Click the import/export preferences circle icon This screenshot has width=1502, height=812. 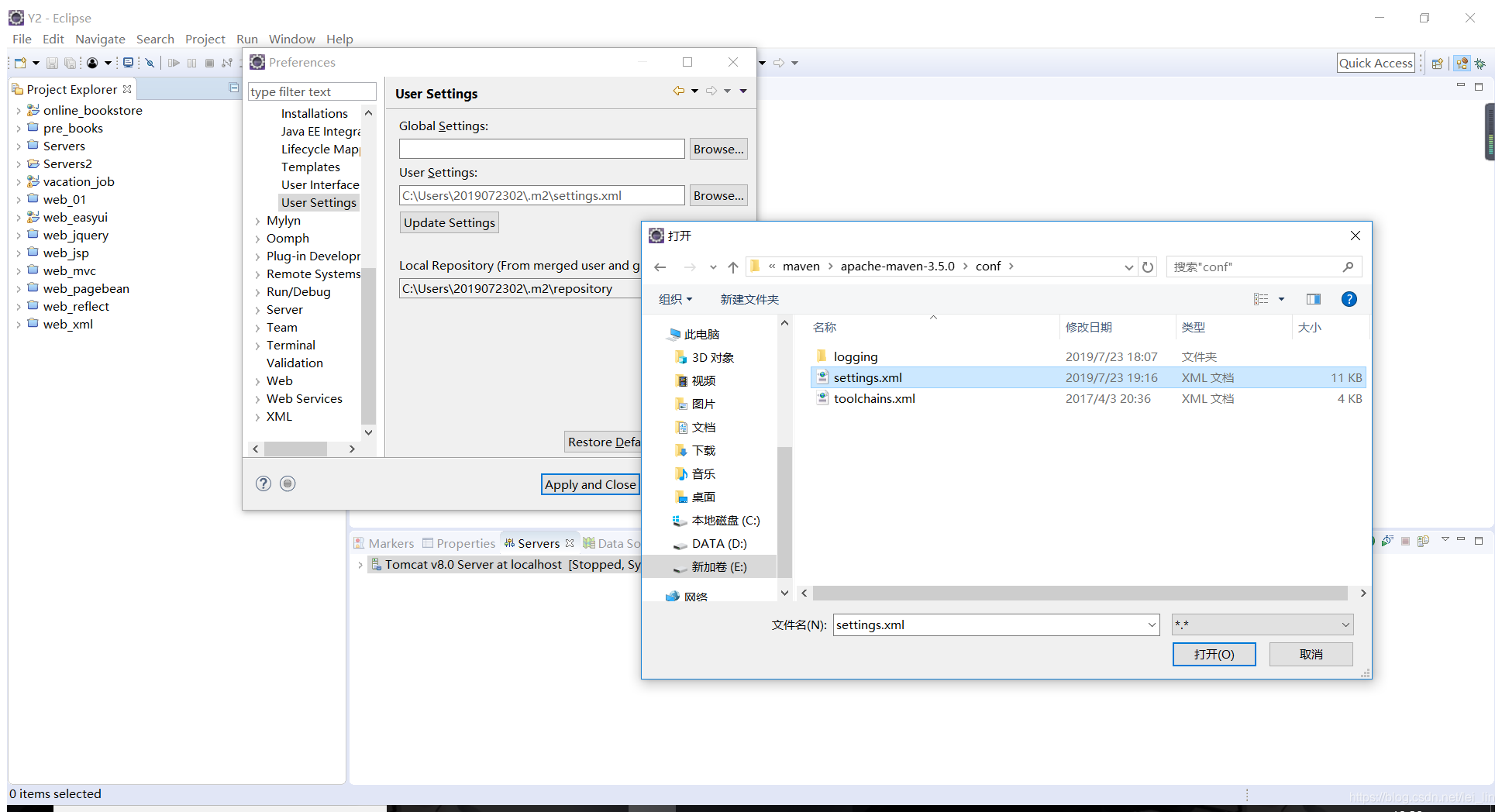(x=288, y=483)
